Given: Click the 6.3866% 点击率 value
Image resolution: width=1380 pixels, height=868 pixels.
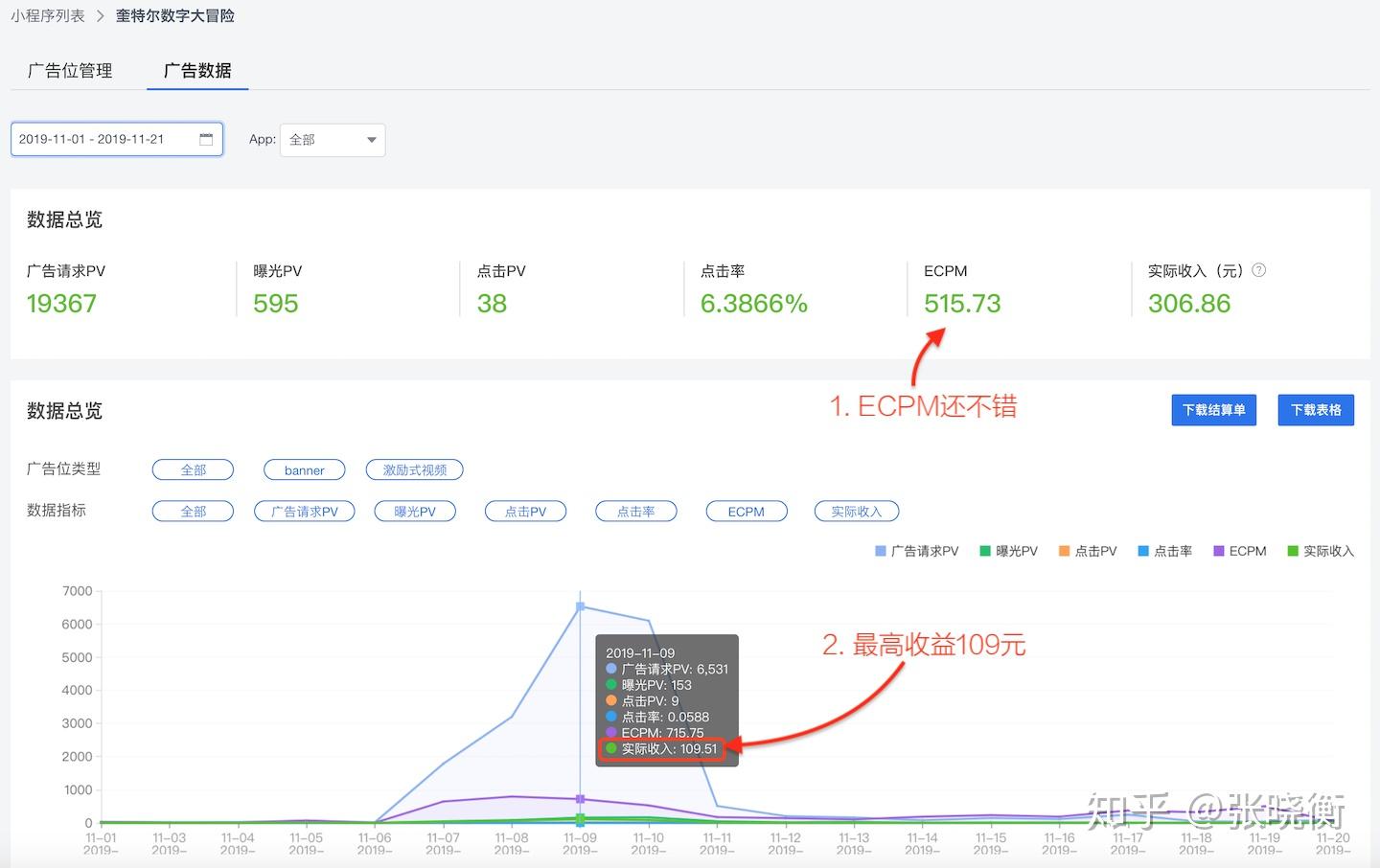Looking at the screenshot, I should point(754,304).
